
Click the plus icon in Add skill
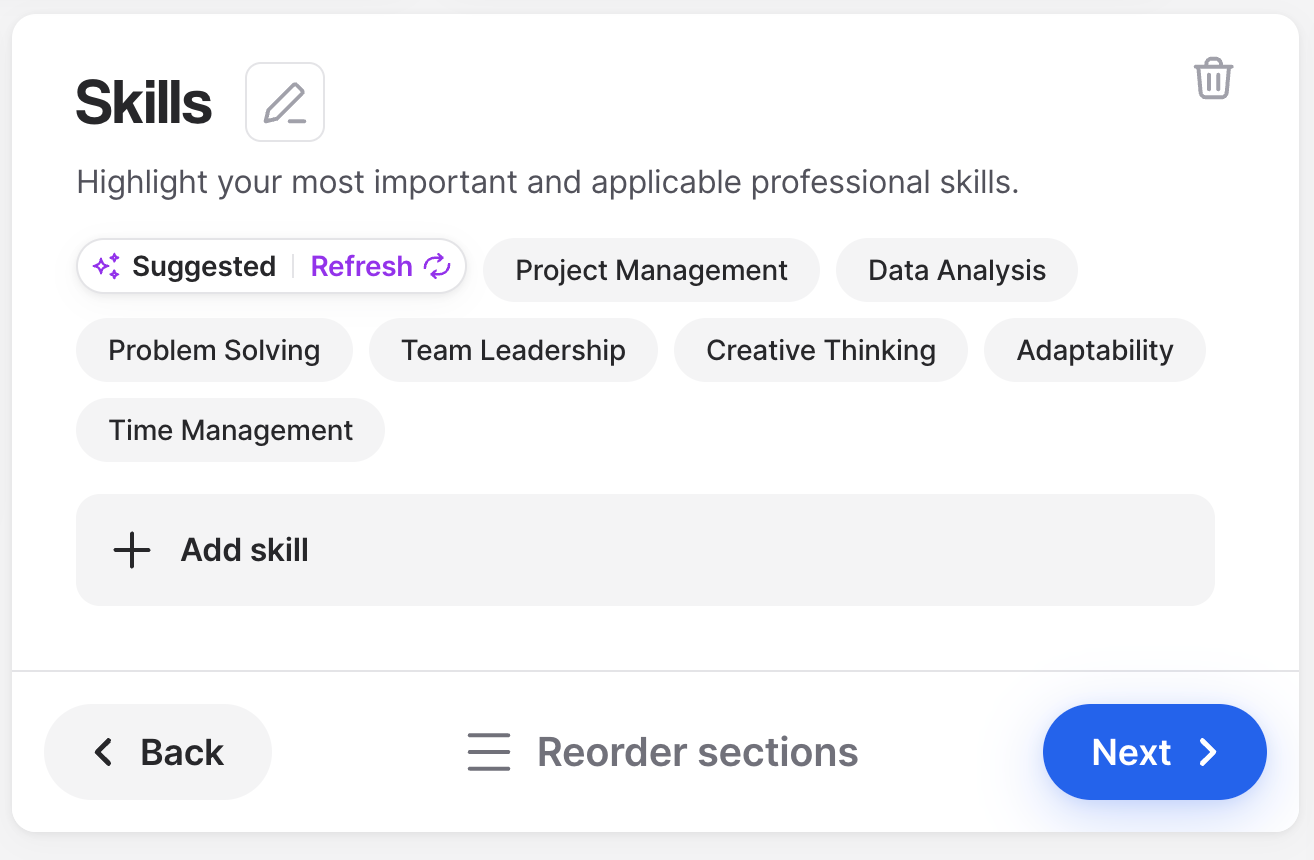[x=131, y=550]
